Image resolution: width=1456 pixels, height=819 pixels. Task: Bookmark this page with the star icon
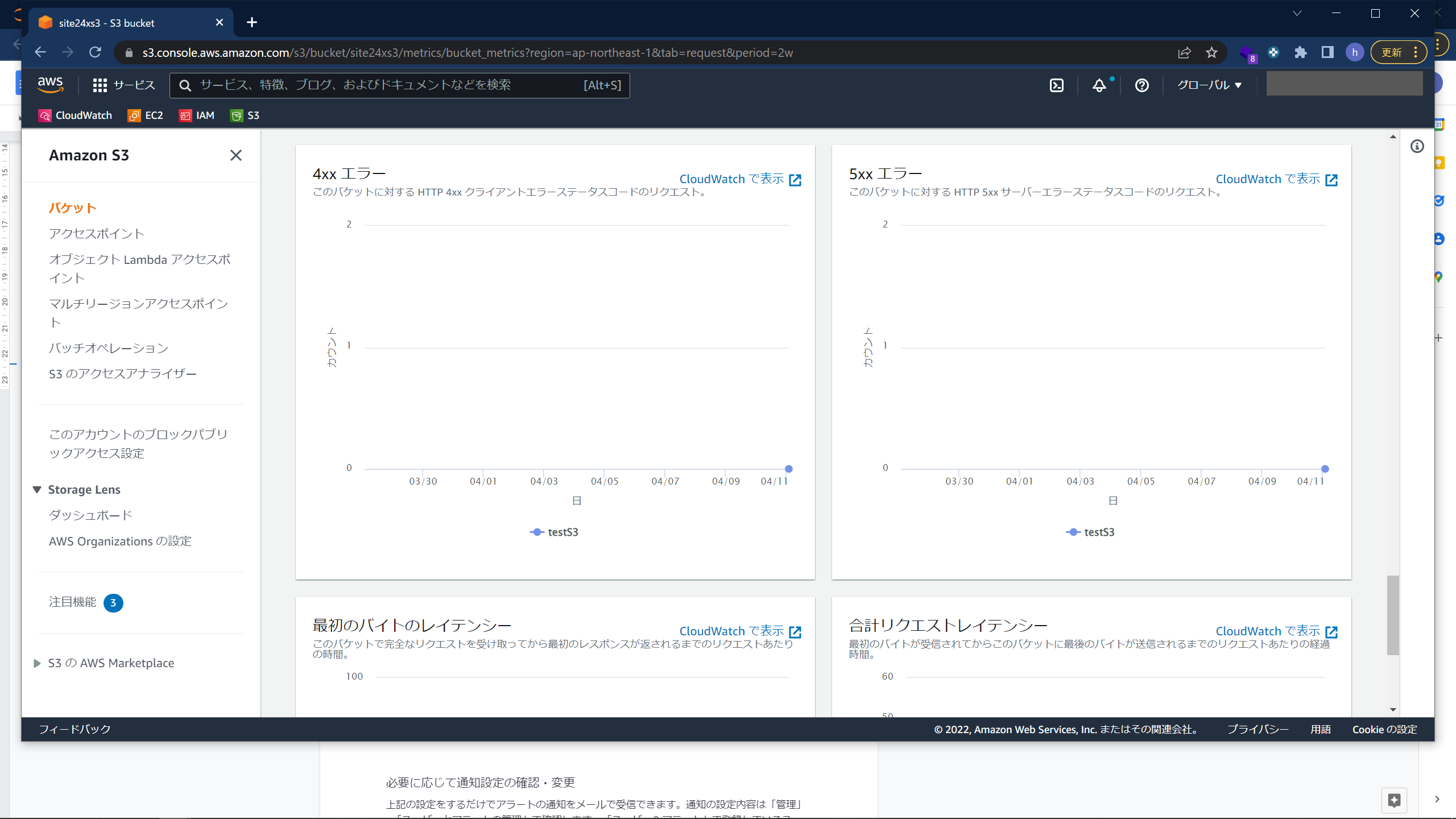tap(1211, 52)
